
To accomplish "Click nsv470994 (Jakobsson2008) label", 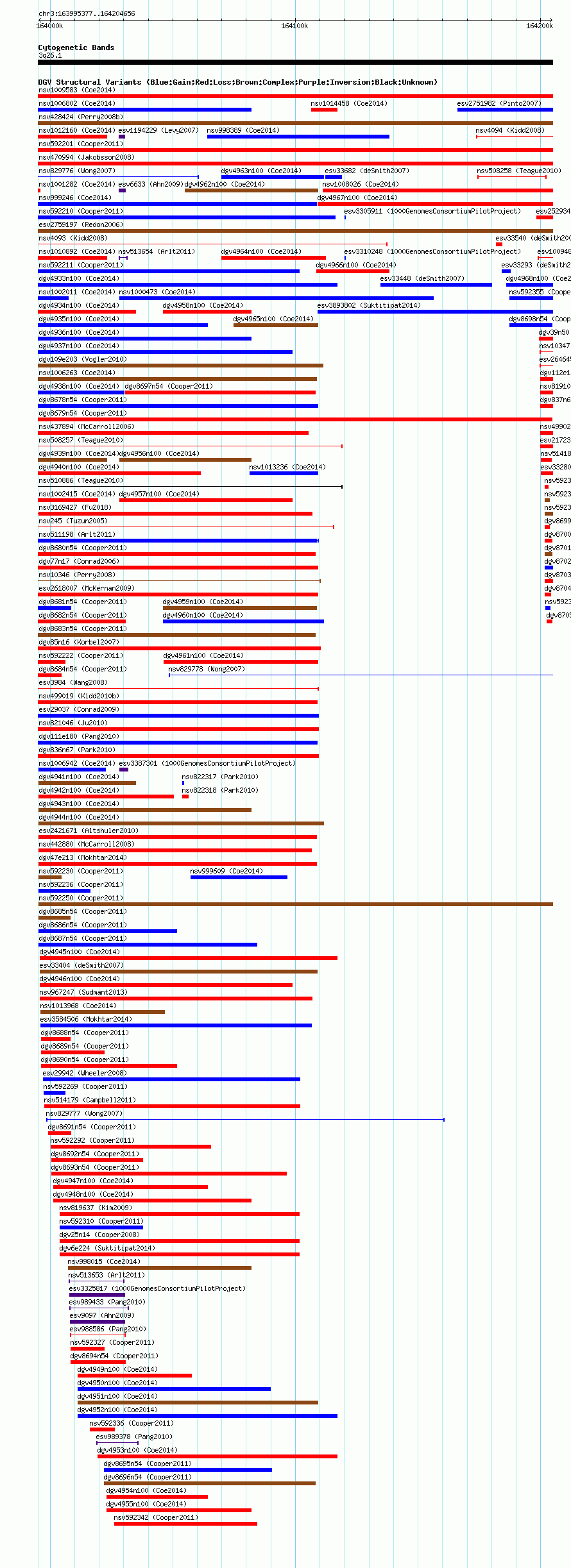I will coord(86,157).
